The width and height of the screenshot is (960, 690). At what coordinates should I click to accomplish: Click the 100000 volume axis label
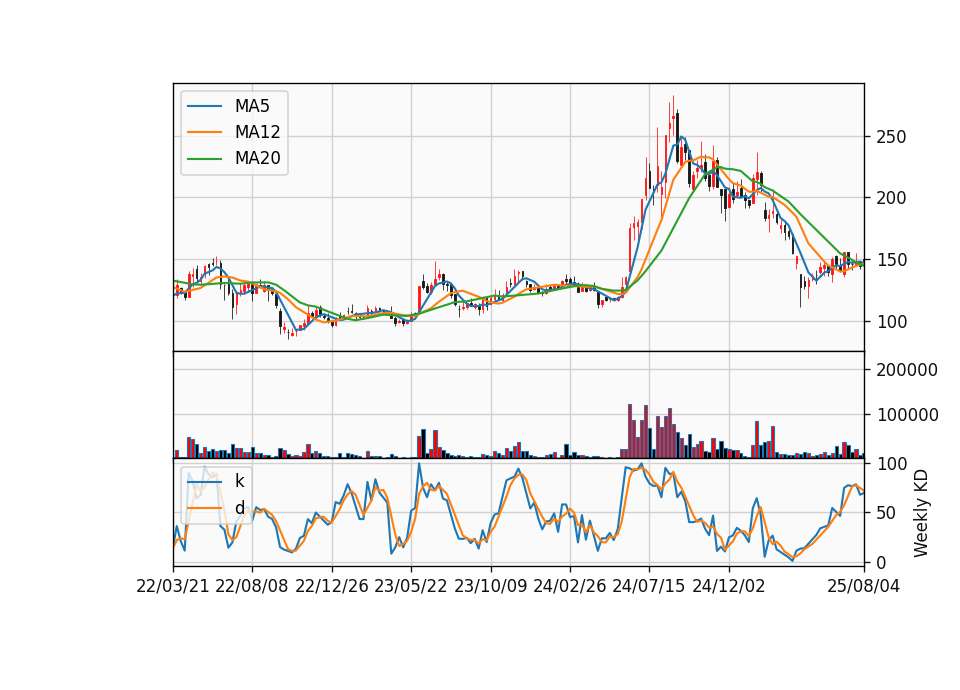(x=907, y=414)
